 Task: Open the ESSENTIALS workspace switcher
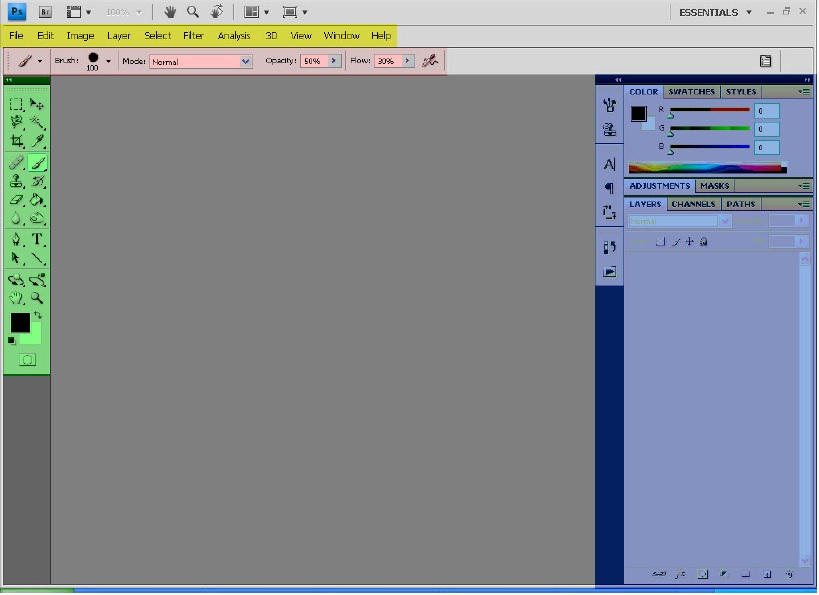(x=715, y=12)
